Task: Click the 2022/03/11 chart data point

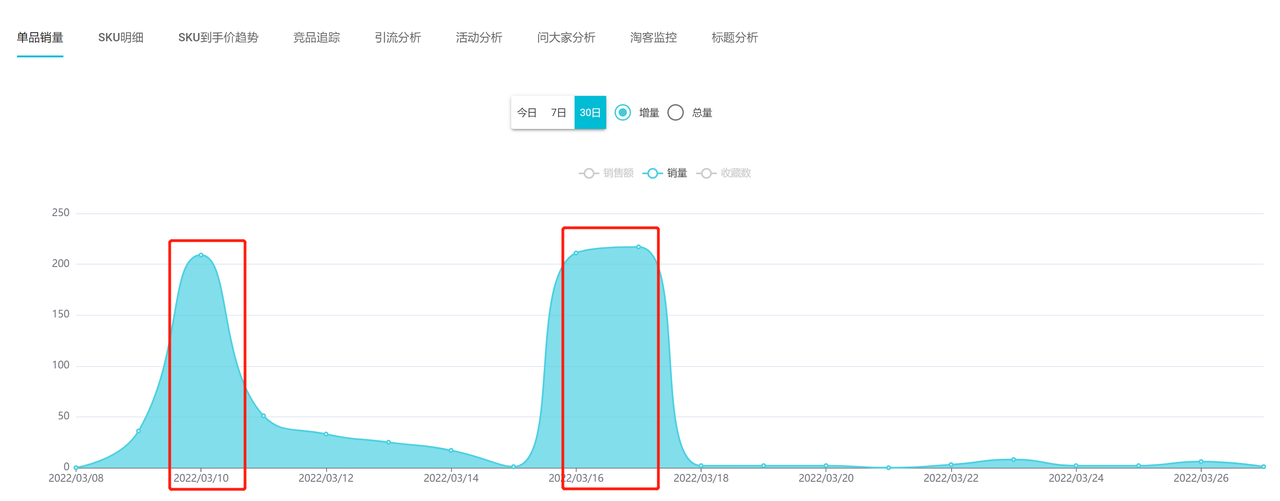Action: point(263,416)
